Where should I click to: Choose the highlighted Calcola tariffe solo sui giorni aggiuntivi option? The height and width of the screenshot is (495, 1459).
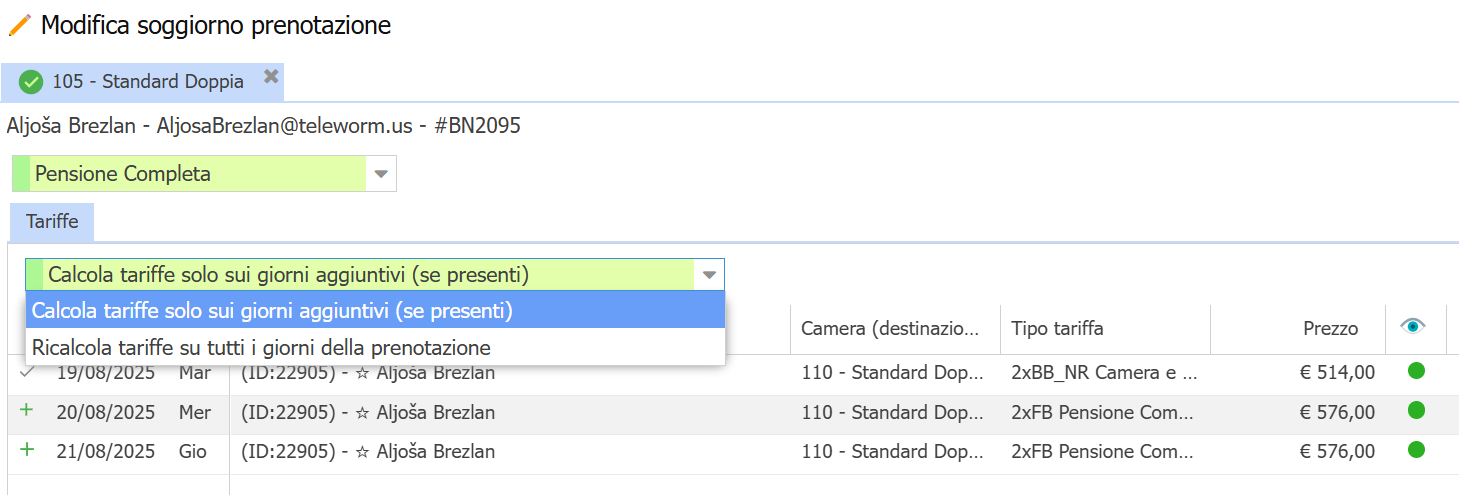272,311
